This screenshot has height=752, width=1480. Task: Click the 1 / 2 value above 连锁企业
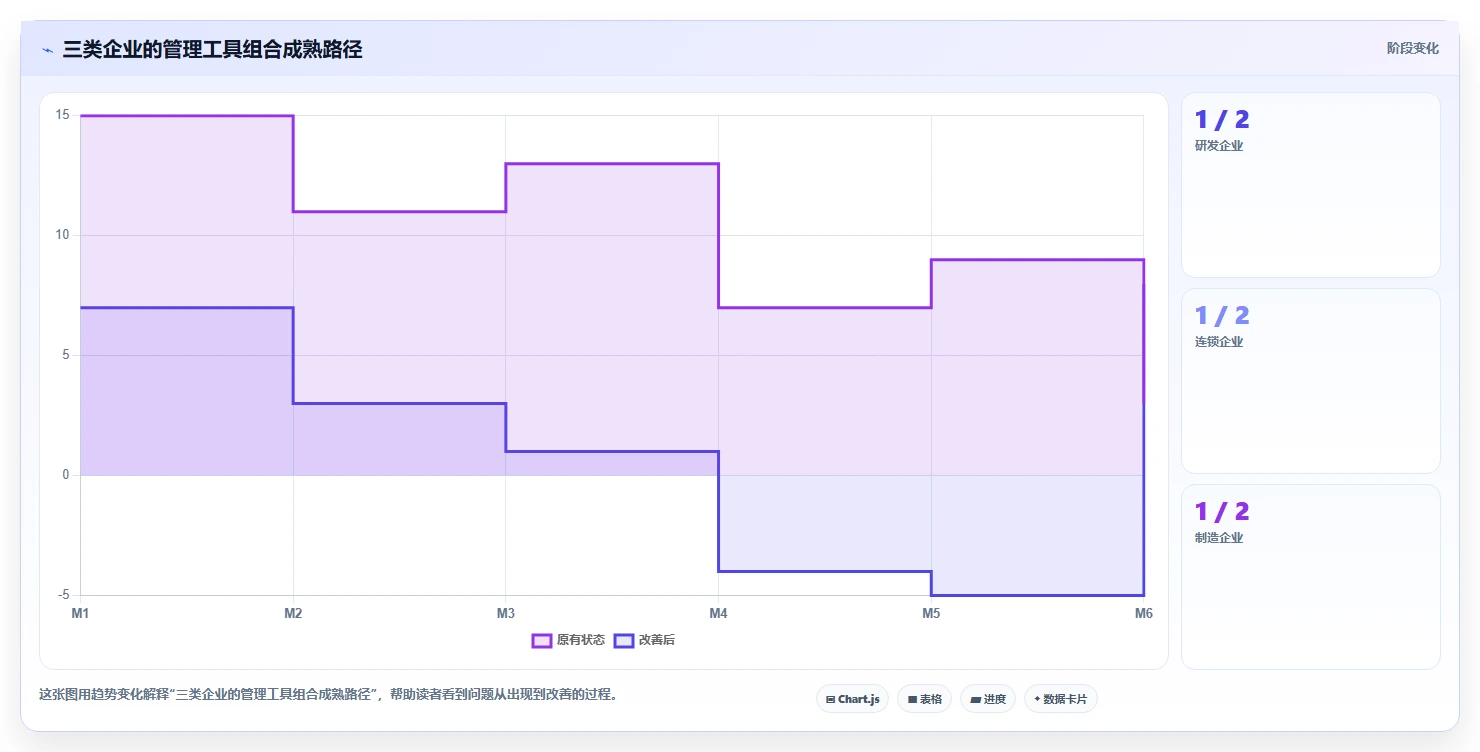pyautogui.click(x=1222, y=316)
